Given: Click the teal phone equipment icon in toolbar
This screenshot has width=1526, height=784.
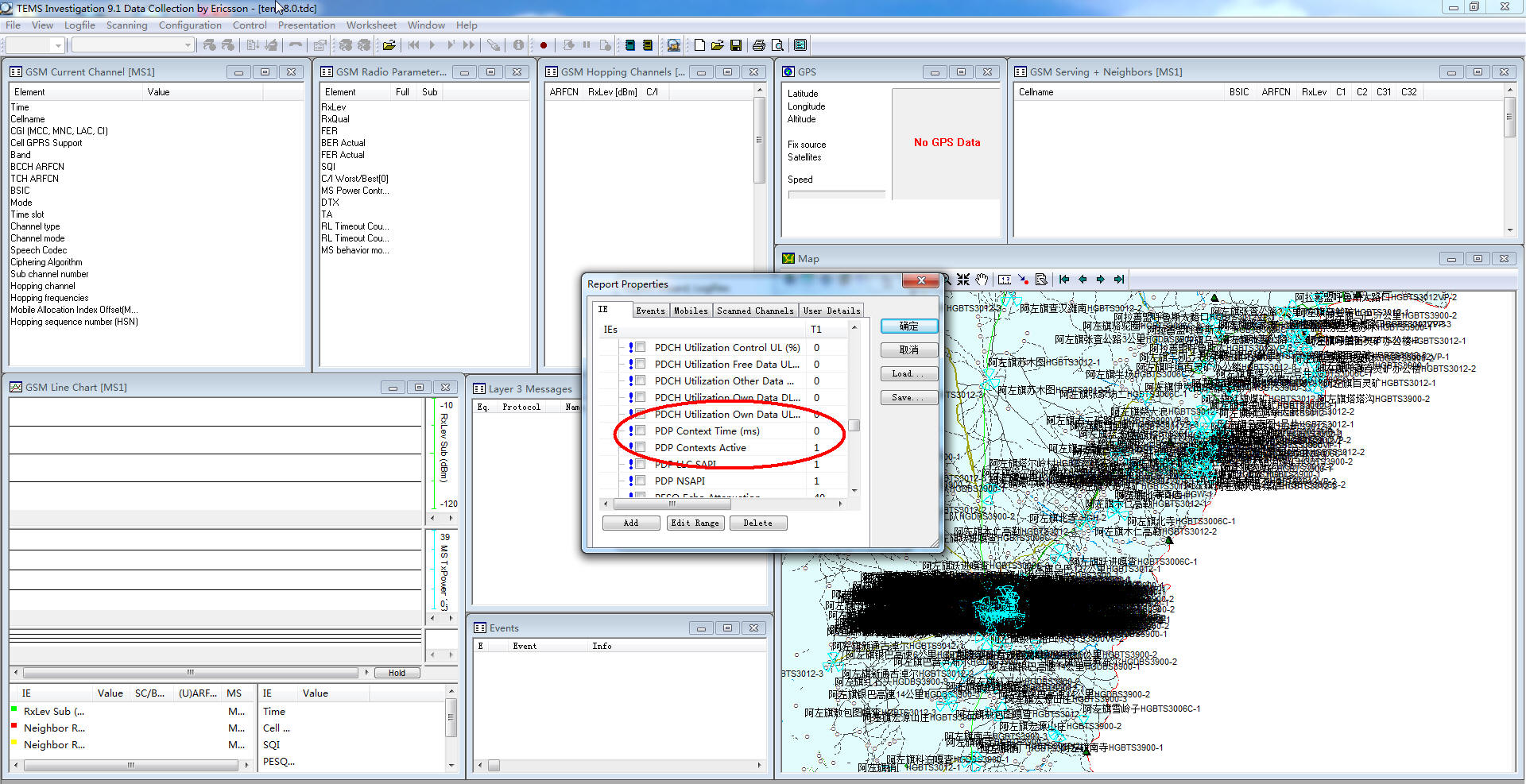Looking at the screenshot, I should point(630,45).
